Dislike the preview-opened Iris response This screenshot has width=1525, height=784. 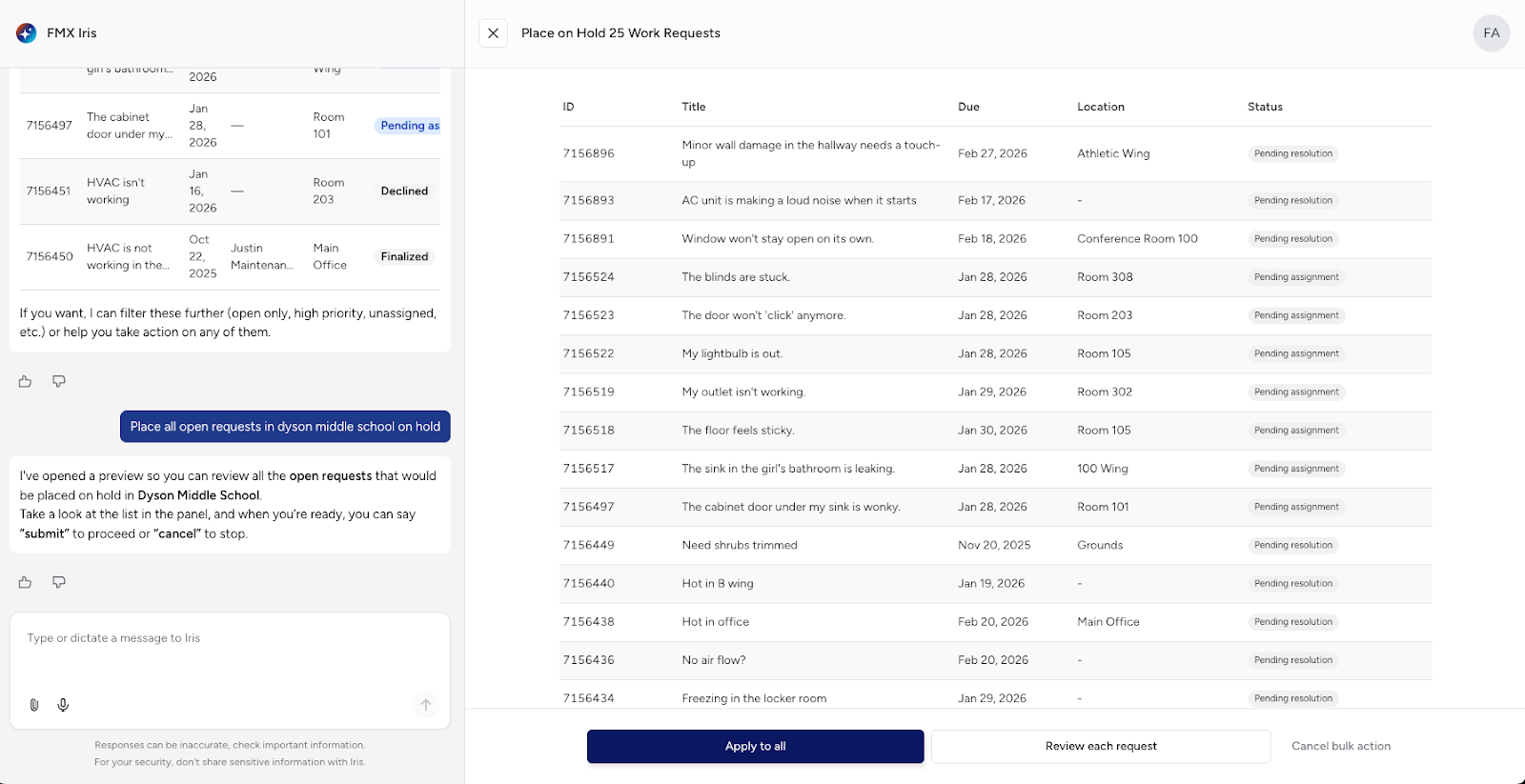tap(59, 583)
